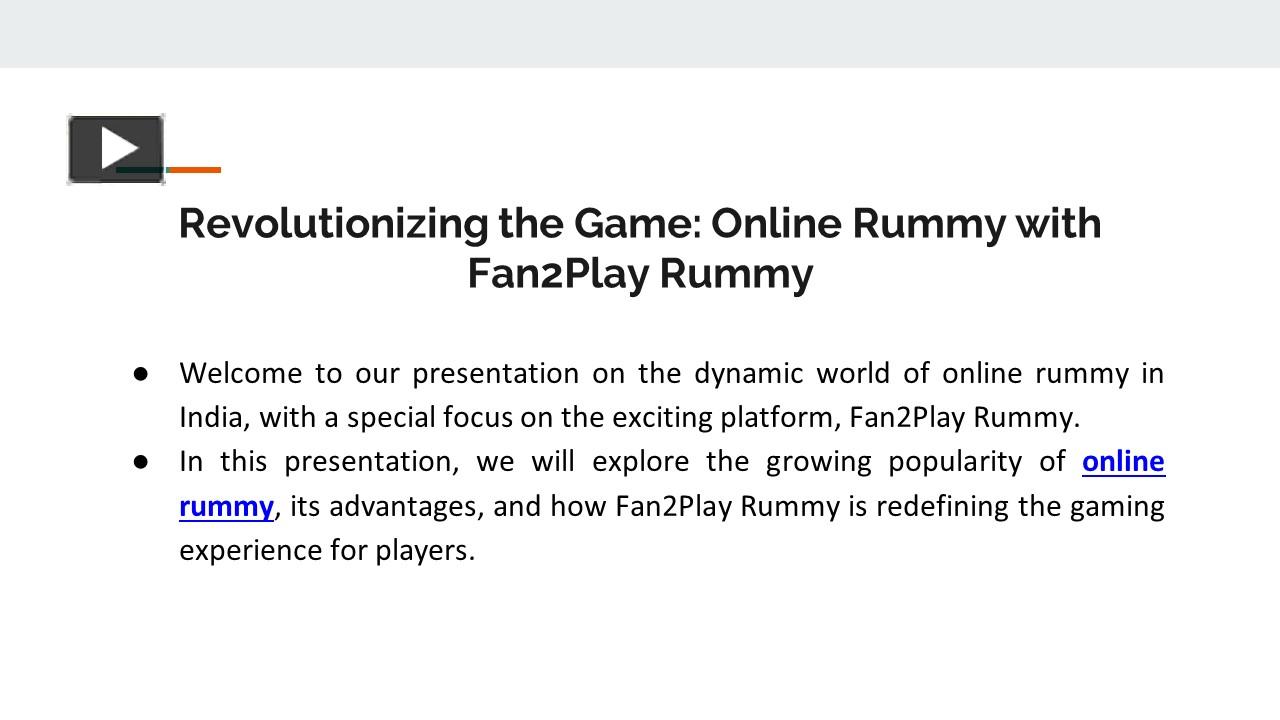1280x720 pixels.
Task: Click the bottom-right handle of the video frame
Action: click(163, 183)
